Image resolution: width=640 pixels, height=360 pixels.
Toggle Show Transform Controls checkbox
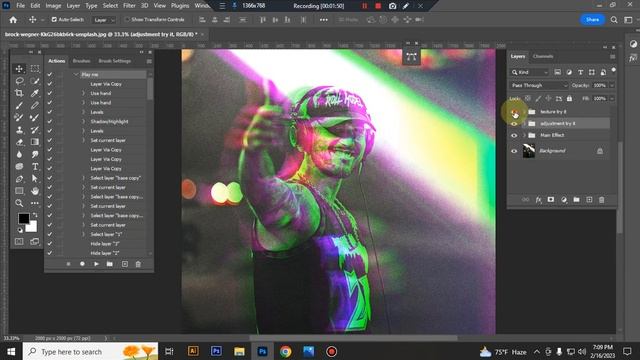pos(127,20)
